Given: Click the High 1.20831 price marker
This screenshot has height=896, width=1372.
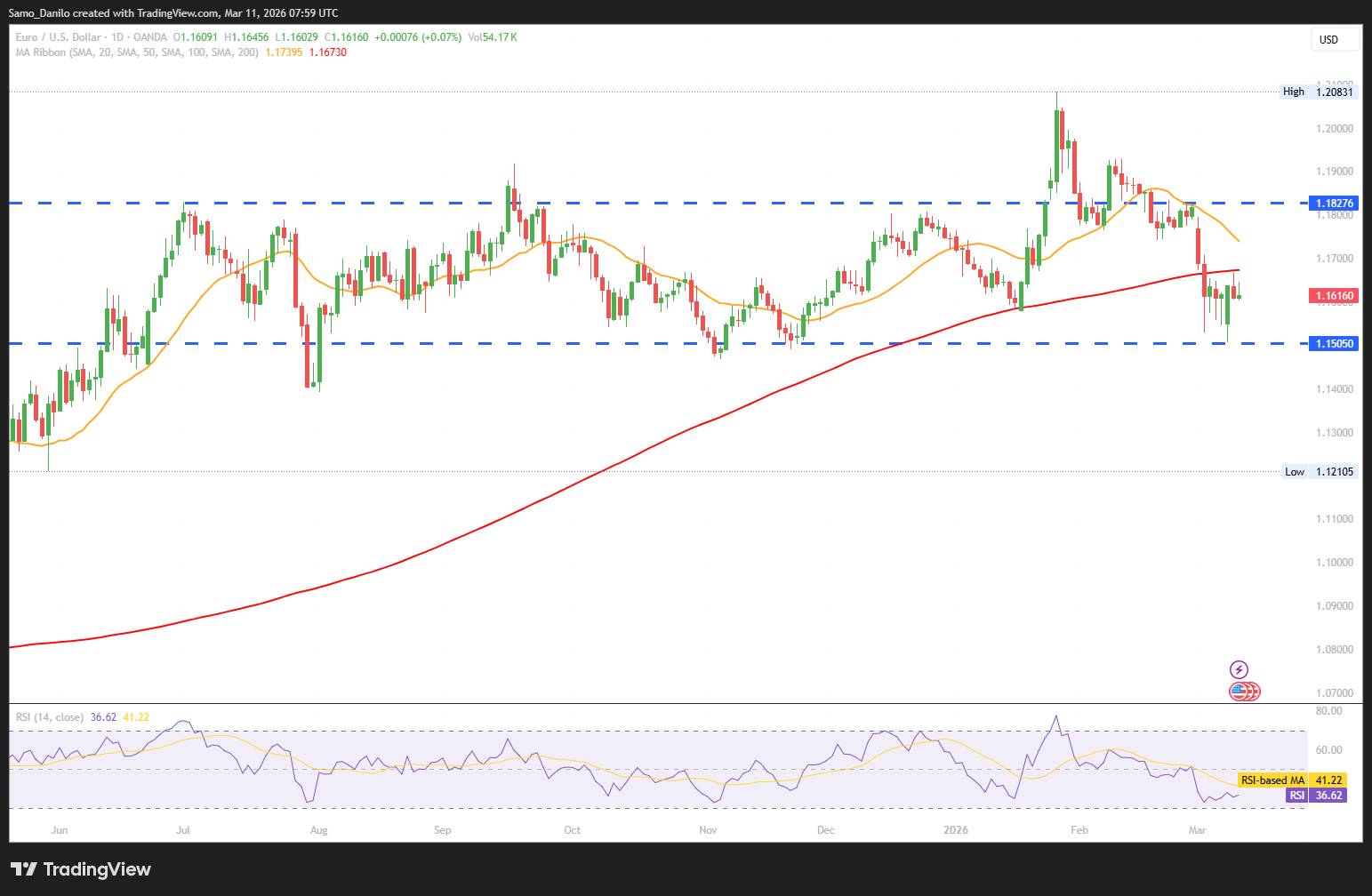Looking at the screenshot, I should coord(1319,92).
